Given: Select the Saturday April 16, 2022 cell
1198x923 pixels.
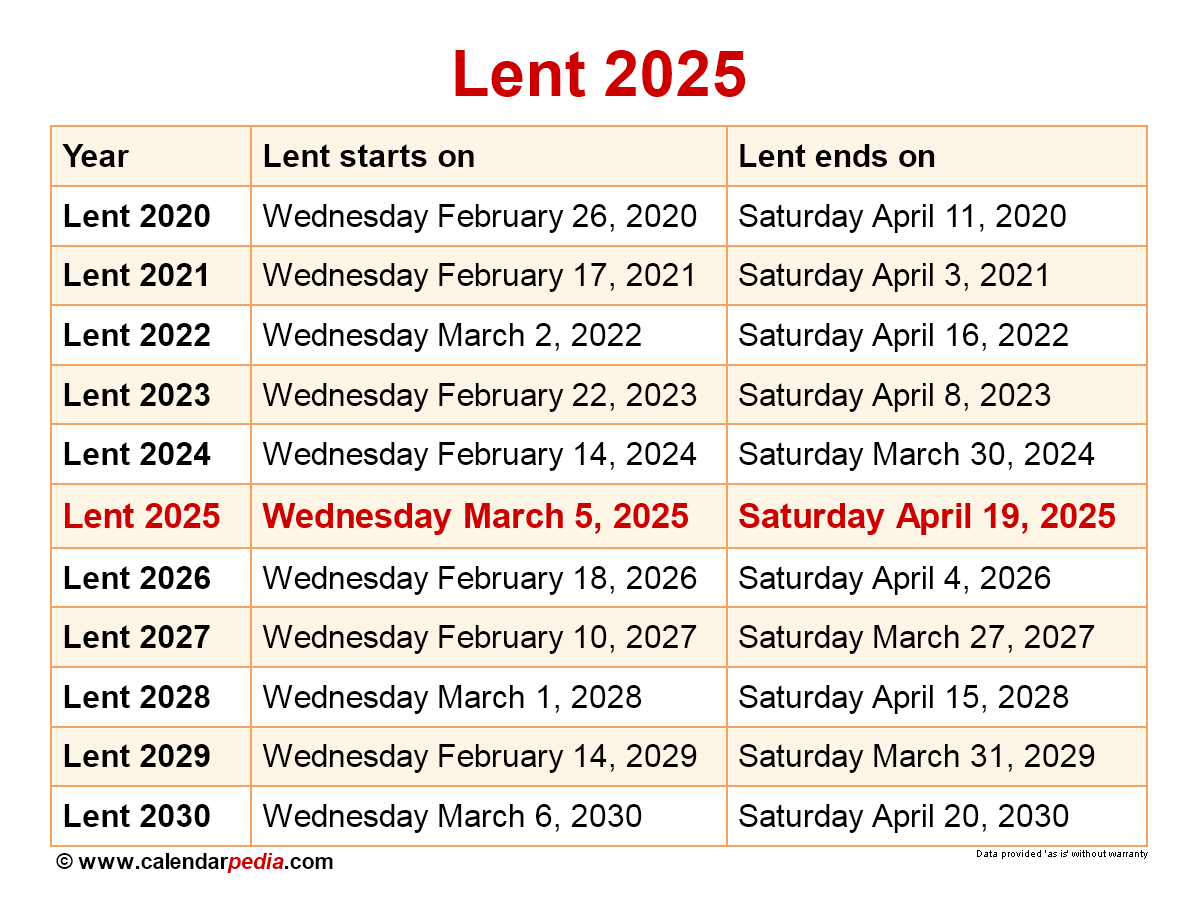Looking at the screenshot, I should pos(903,335).
